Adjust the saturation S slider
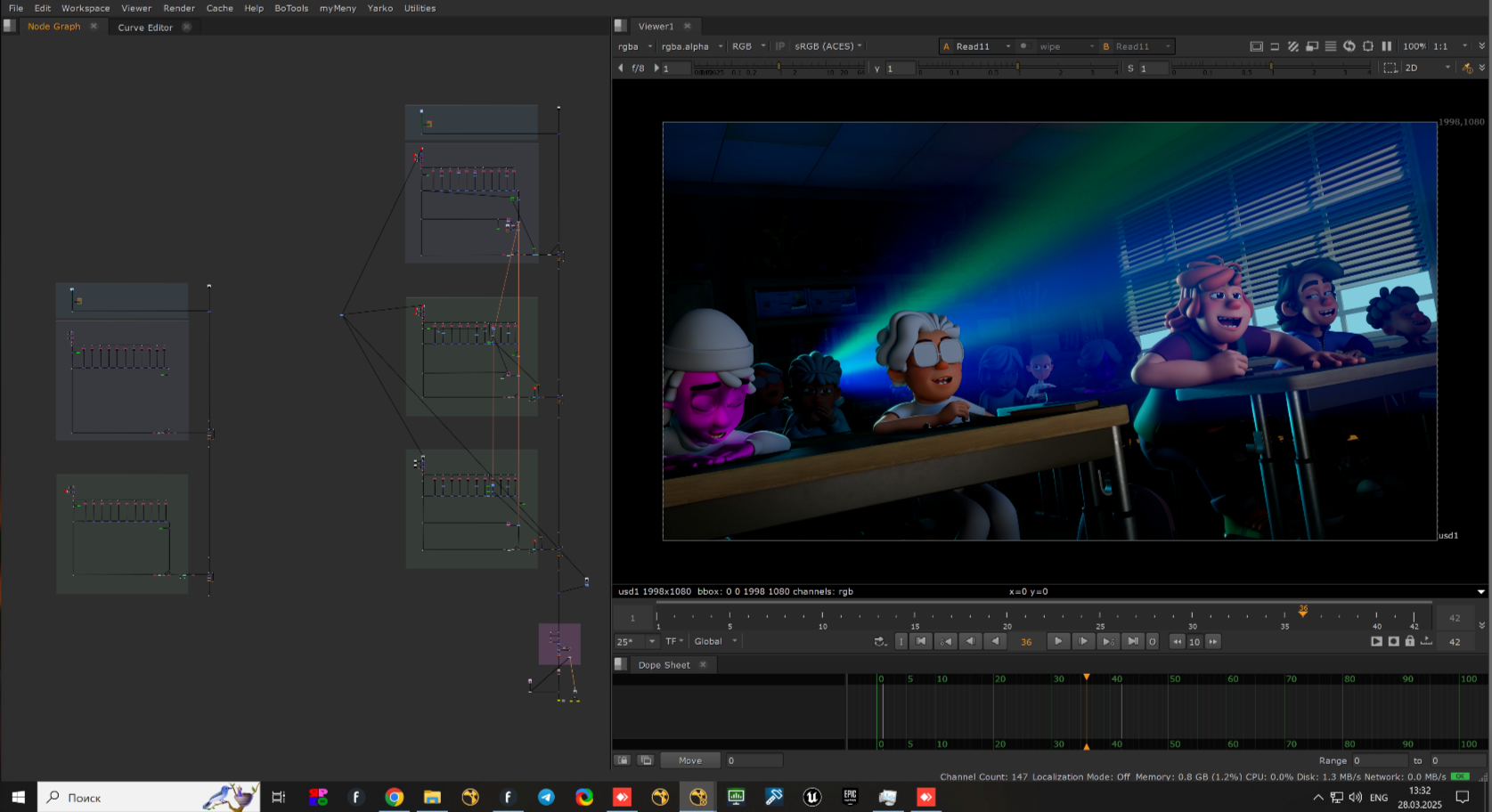The image size is (1492, 812). coord(1271,68)
